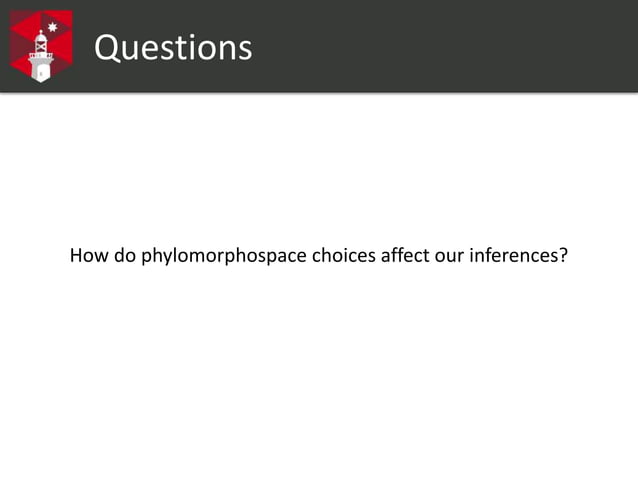Click the white star in the logo
Screen dimensions: 638x478
click(x=52, y=27)
